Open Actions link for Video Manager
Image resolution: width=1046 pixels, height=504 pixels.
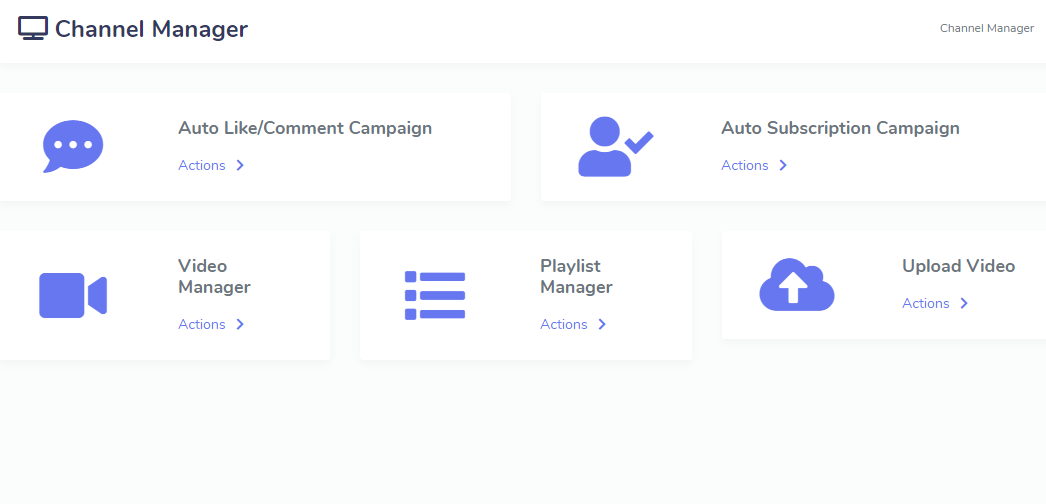(201, 324)
